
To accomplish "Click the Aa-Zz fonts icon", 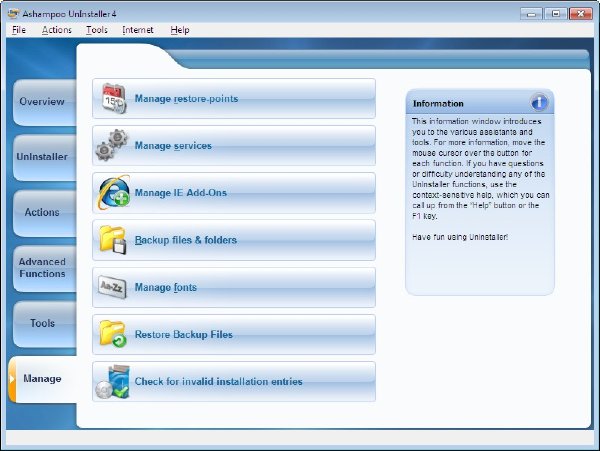I will (112, 287).
